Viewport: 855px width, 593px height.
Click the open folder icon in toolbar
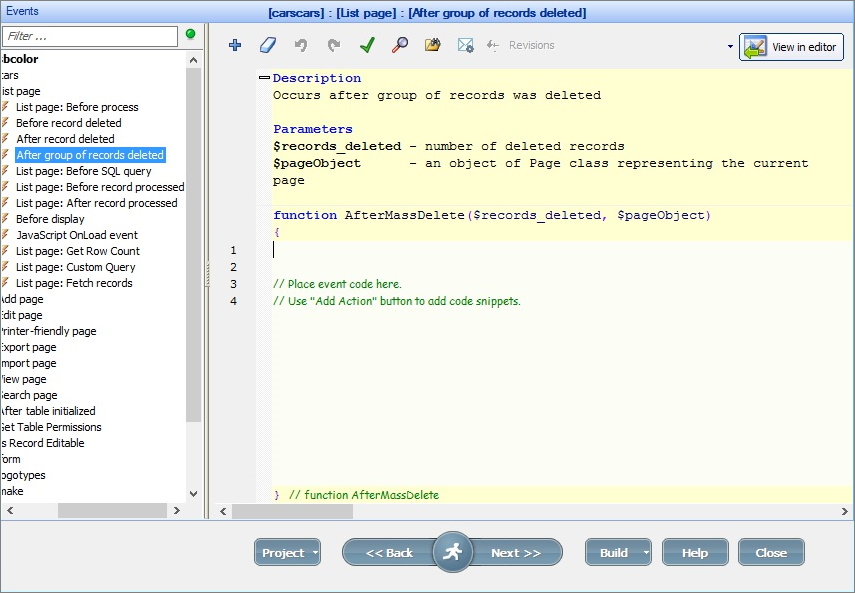[x=432, y=45]
